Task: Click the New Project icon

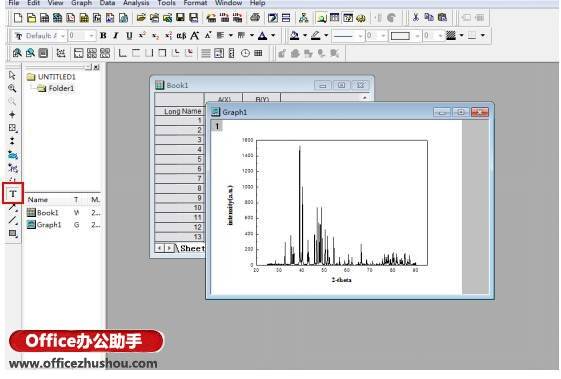Action: 18,18
